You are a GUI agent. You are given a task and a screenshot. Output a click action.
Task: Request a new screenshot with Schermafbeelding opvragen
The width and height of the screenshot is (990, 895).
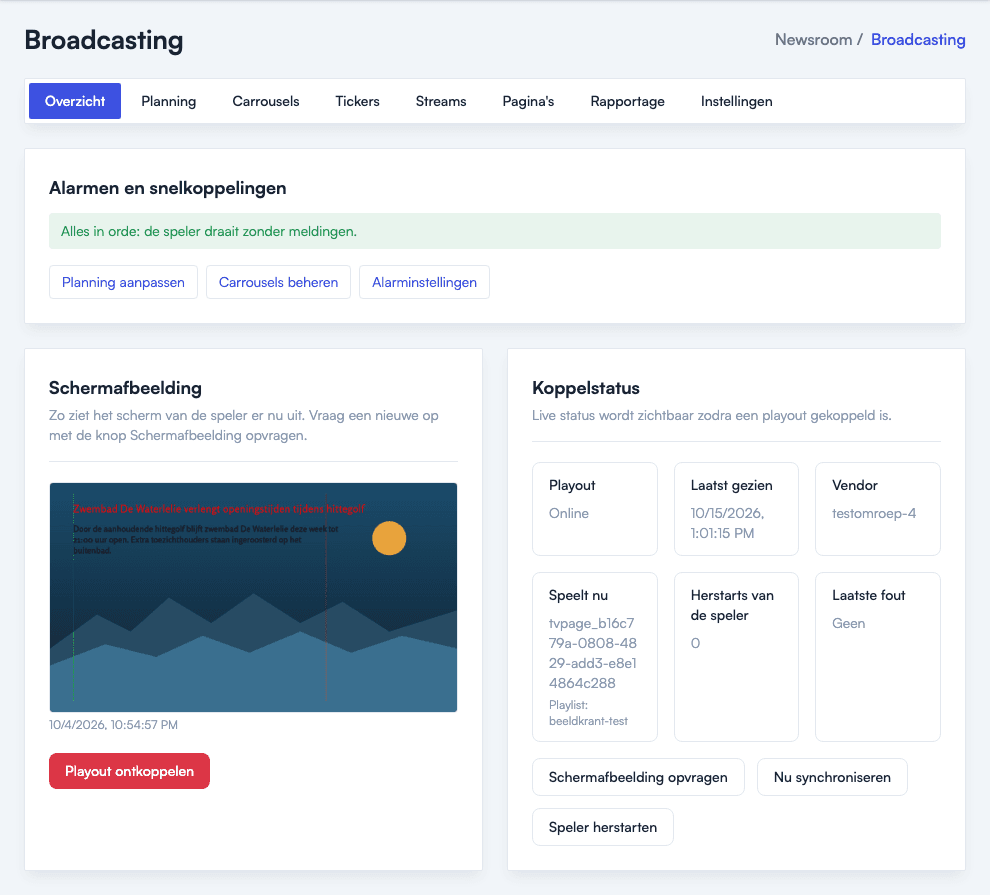pyautogui.click(x=638, y=777)
